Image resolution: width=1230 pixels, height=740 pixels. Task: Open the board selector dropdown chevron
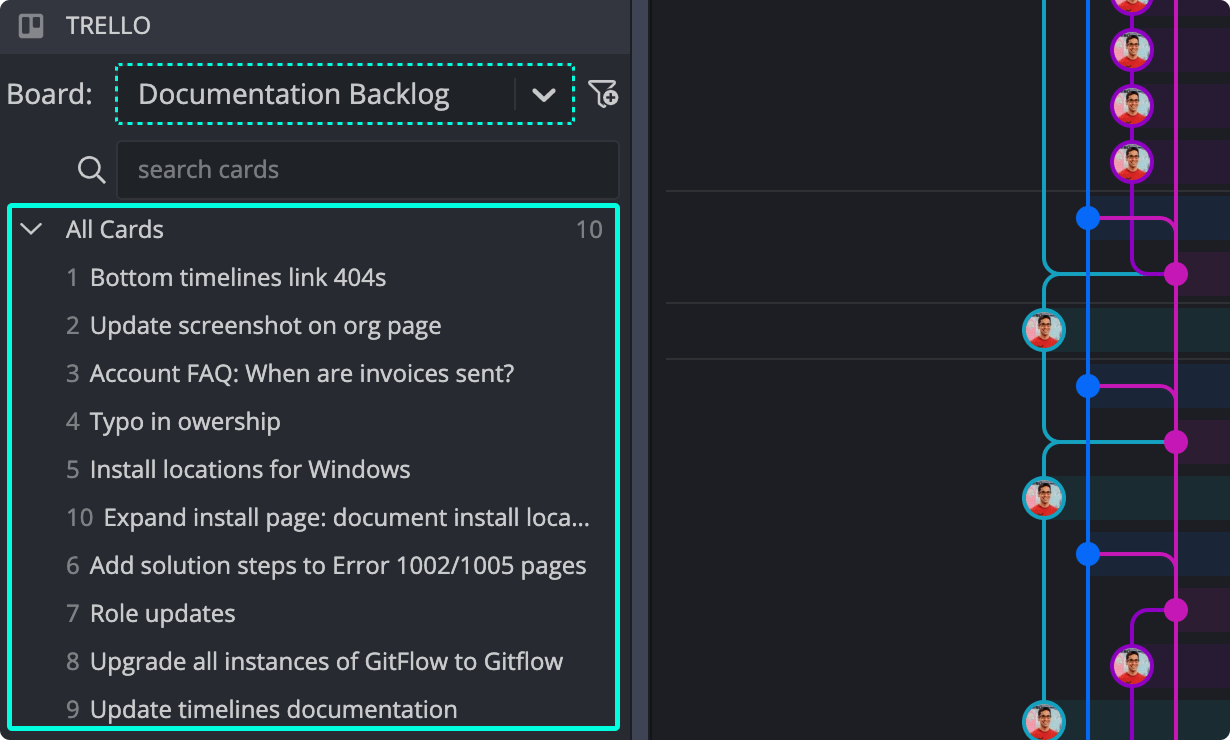click(544, 94)
